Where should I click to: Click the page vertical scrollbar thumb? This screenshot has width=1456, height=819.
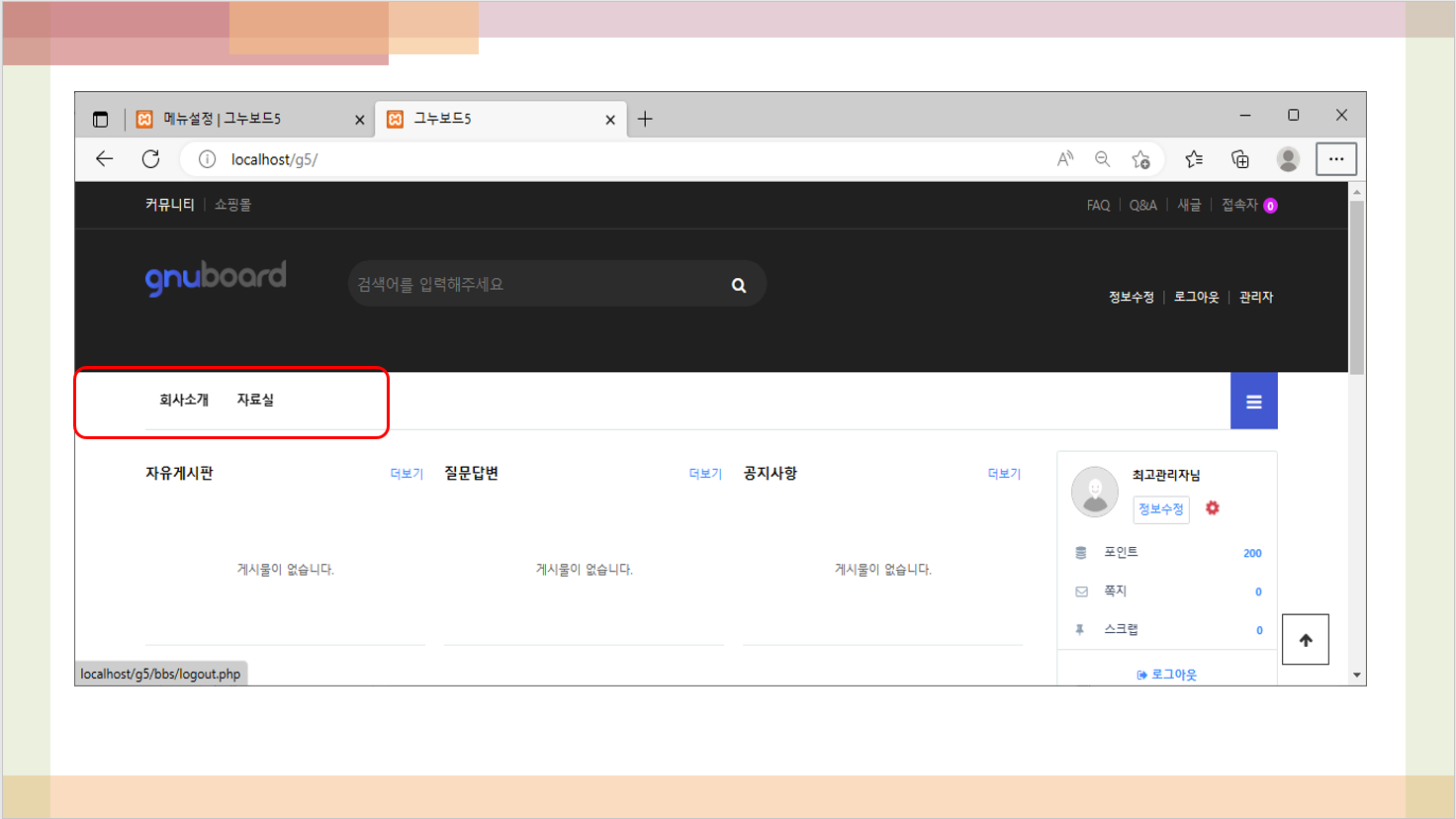1357,287
